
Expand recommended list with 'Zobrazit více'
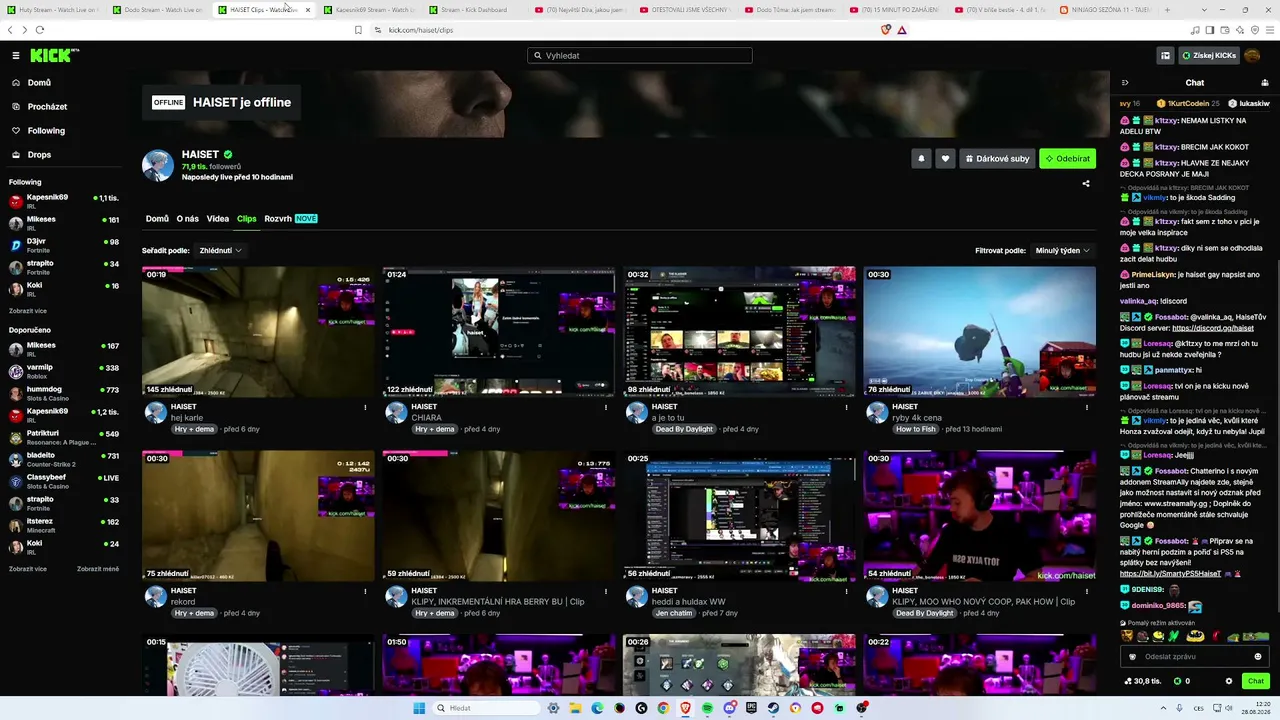(x=28, y=569)
